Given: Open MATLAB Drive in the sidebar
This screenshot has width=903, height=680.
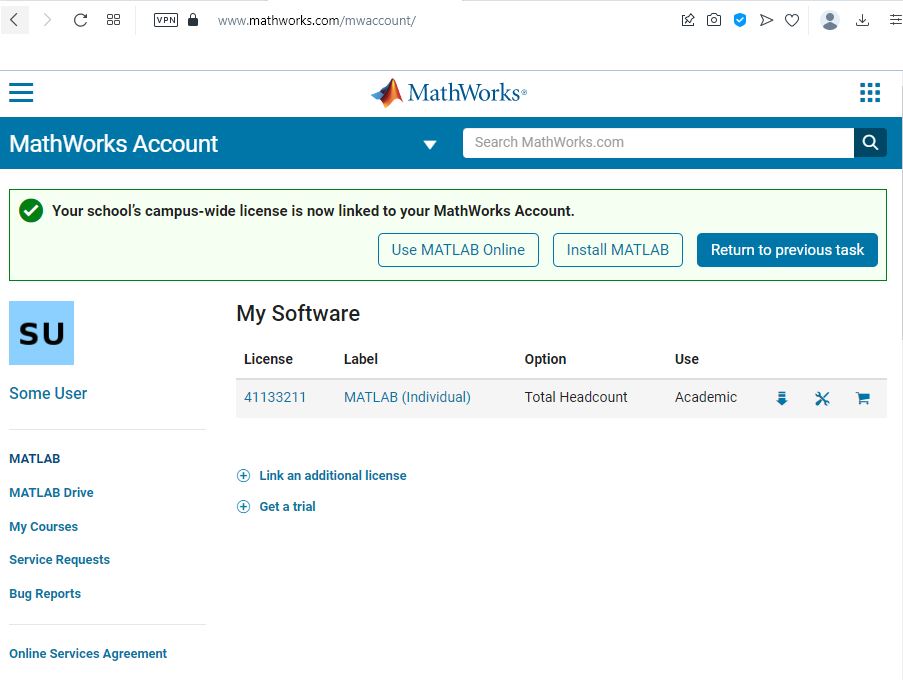Looking at the screenshot, I should click(x=51, y=493).
